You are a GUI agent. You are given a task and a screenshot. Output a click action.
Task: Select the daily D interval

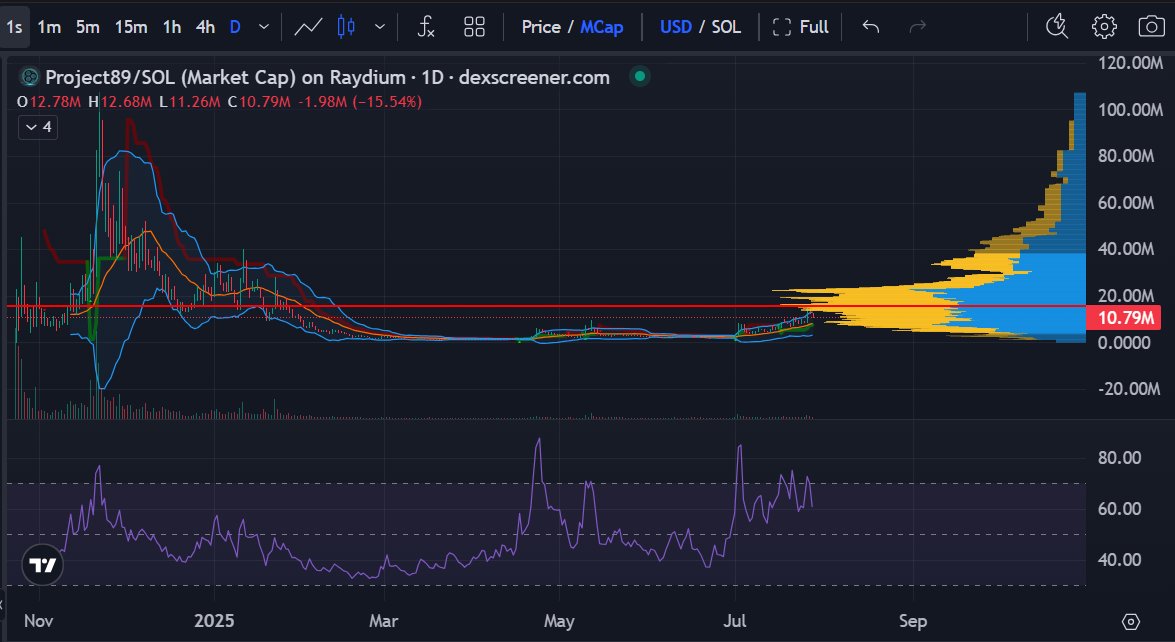[235, 27]
